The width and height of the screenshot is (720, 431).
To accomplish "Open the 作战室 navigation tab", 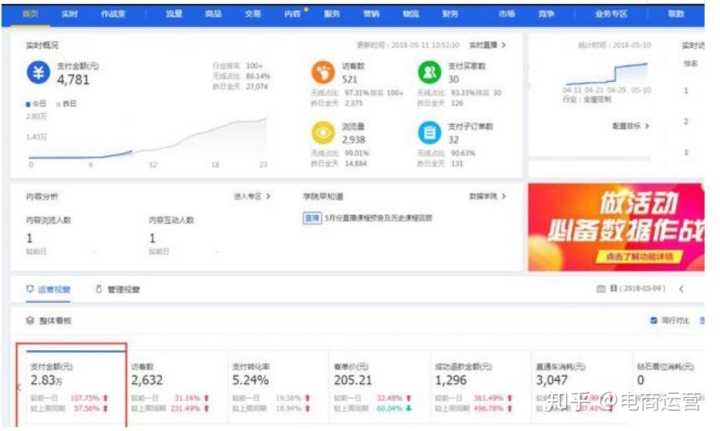I will 113,14.
